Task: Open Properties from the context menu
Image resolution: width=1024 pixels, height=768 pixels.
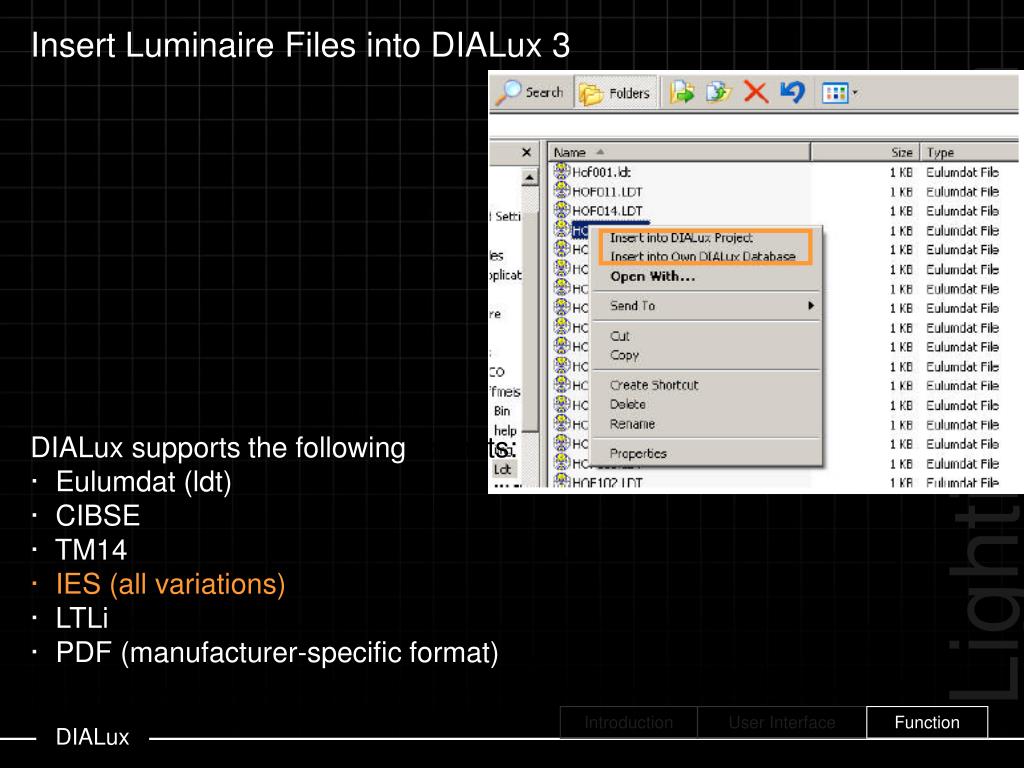Action: point(638,453)
